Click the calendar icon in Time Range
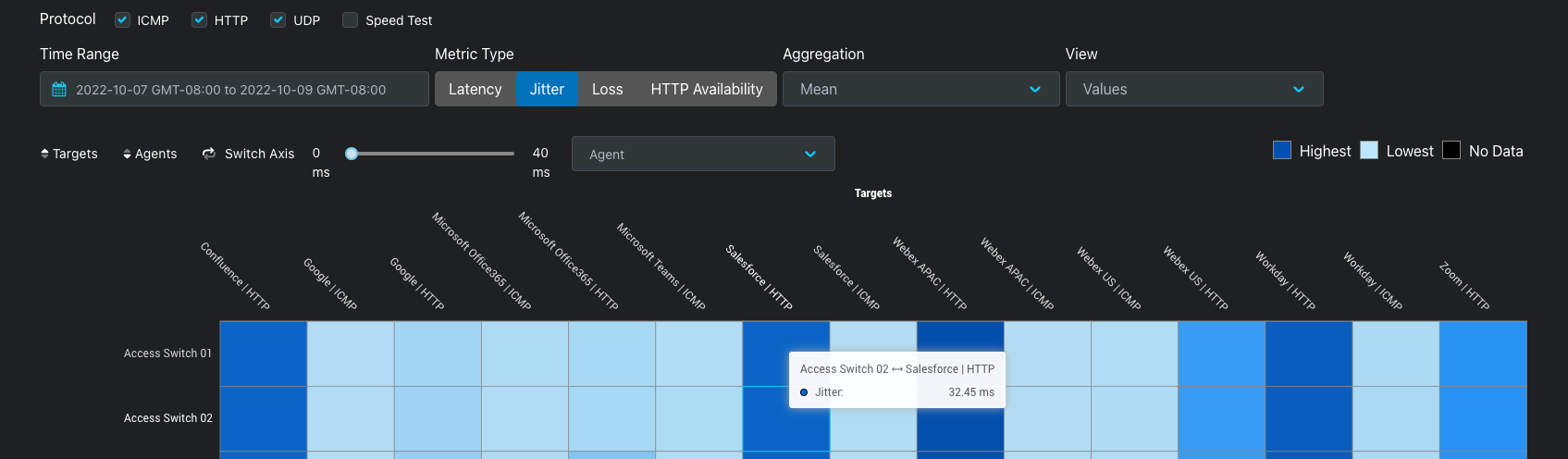The image size is (1568, 459). coord(59,90)
